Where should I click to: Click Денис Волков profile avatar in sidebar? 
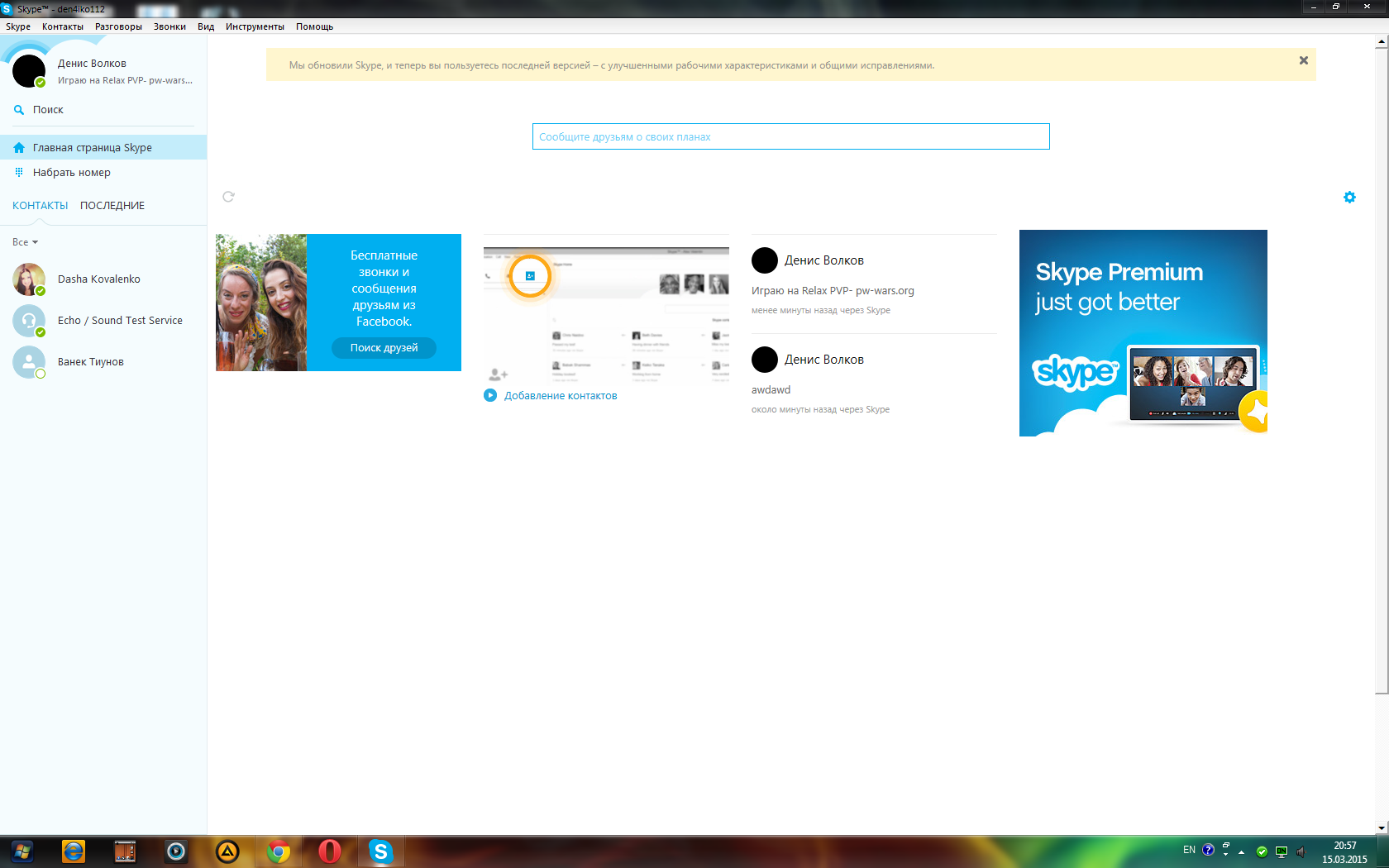tap(29, 71)
